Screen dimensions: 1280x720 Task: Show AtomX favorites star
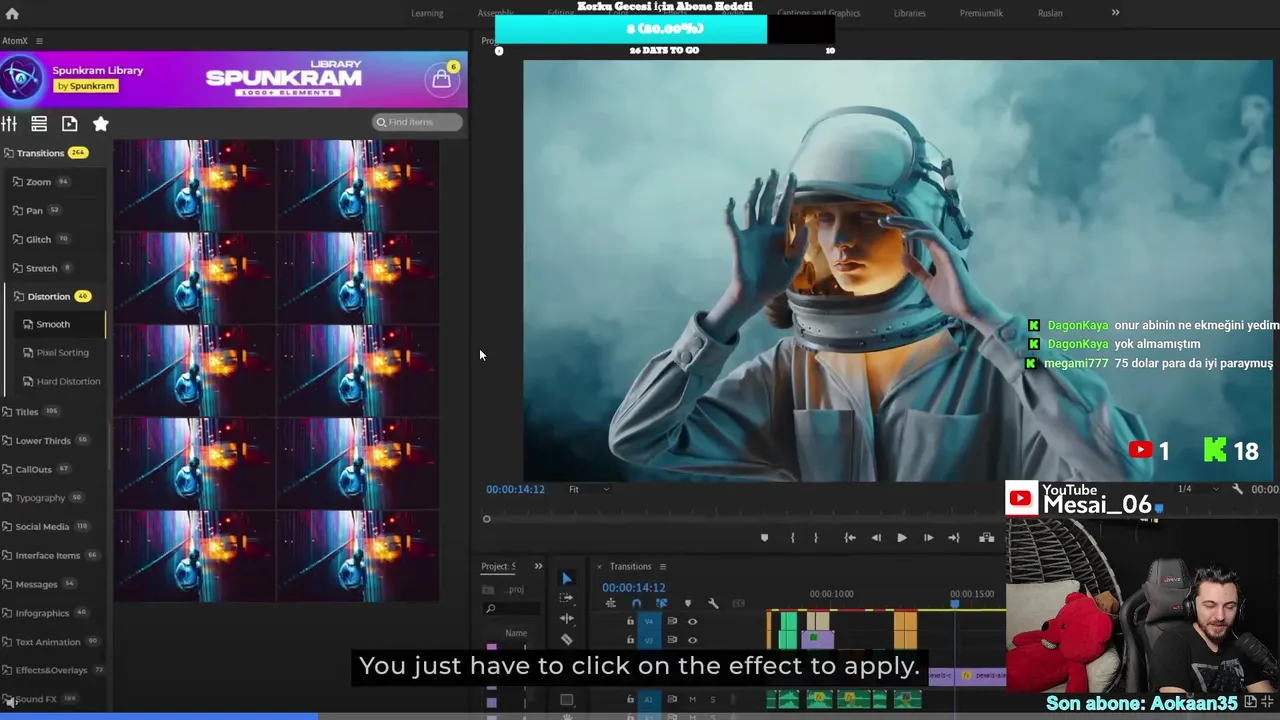(x=101, y=124)
